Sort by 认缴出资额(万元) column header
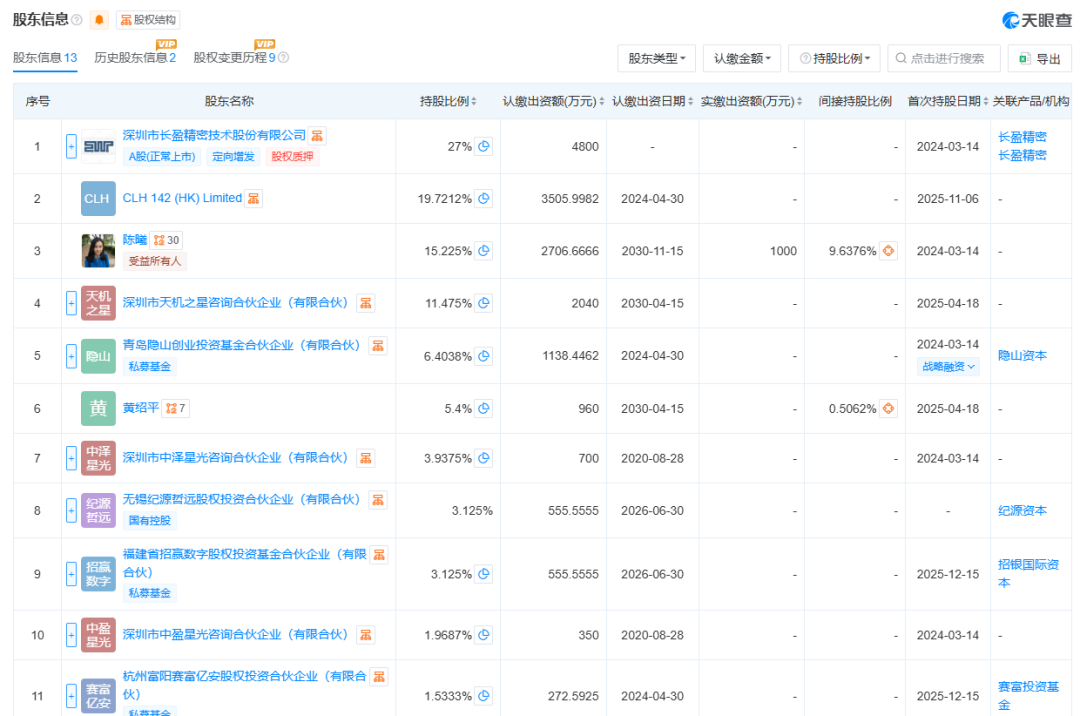 (x=553, y=101)
